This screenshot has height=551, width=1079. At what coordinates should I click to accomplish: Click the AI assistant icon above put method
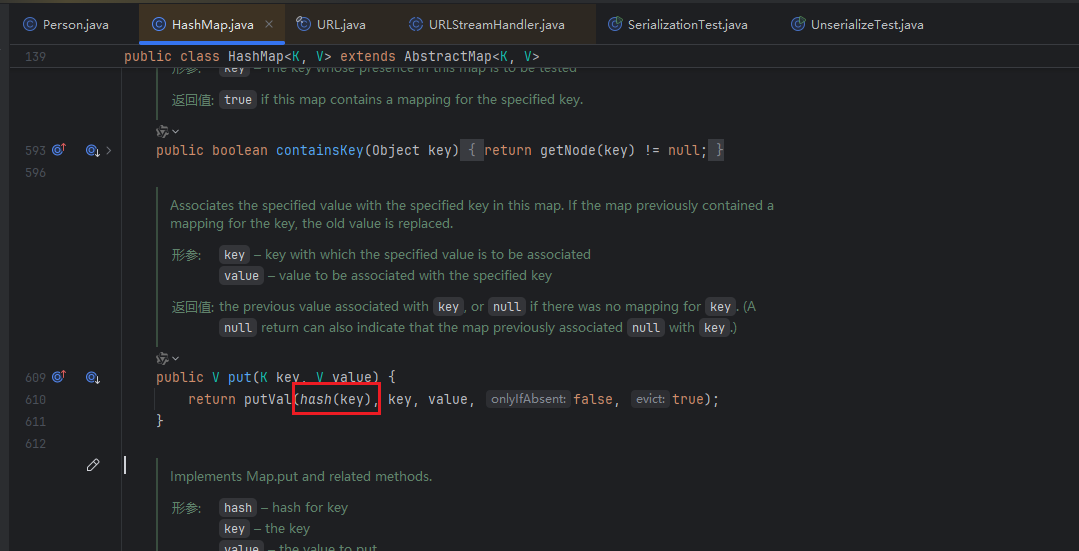(x=162, y=358)
